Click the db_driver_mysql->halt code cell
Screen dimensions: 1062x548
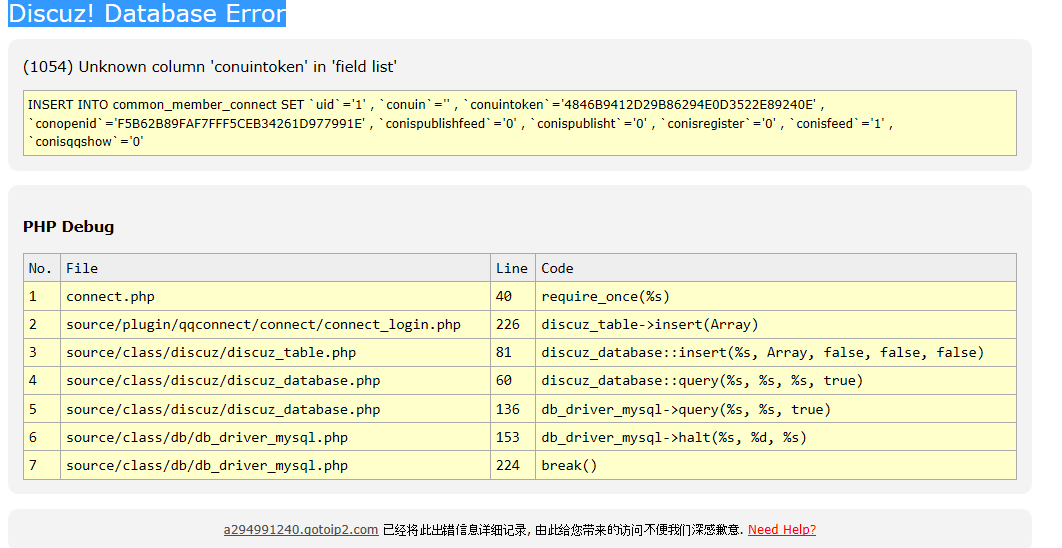pos(673,437)
